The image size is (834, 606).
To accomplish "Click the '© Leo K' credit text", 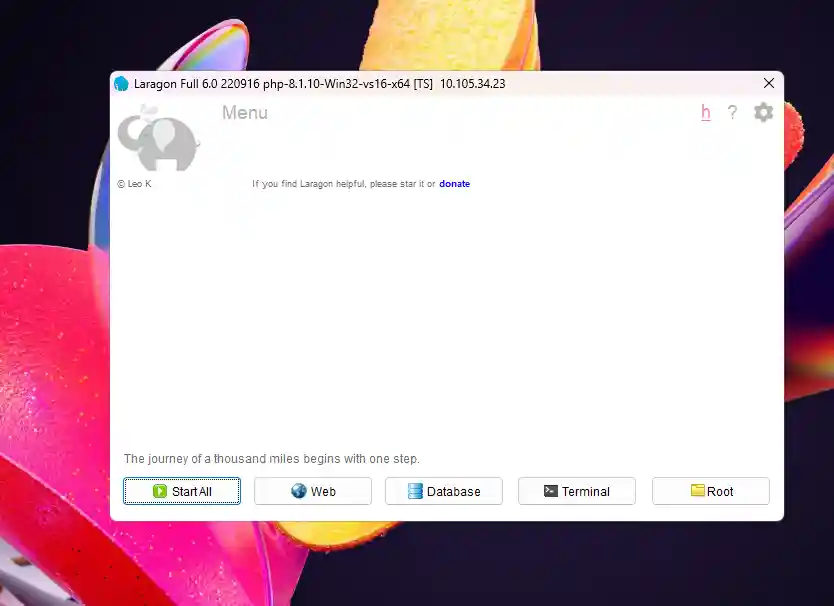I will (134, 184).
